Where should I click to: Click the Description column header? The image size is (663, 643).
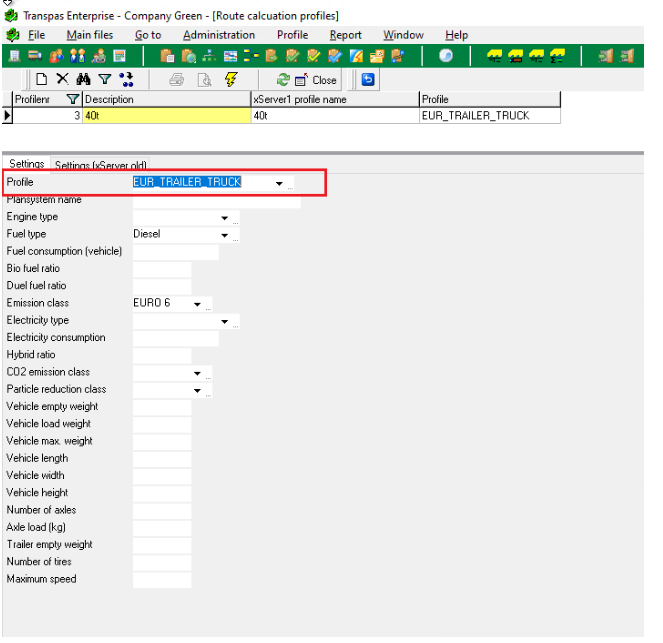[165, 99]
